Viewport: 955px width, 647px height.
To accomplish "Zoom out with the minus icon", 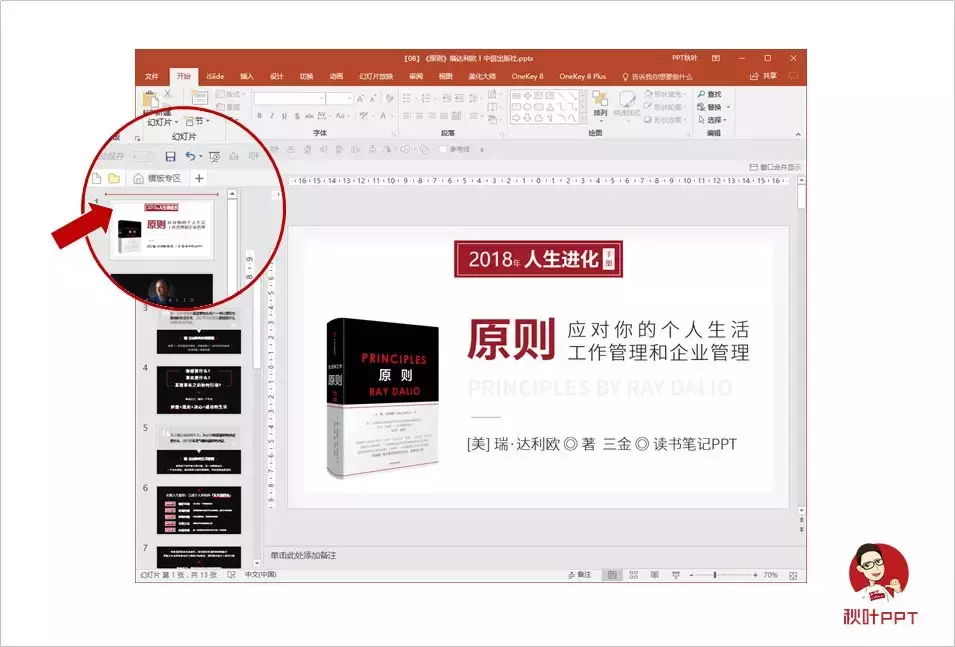I will click(x=691, y=575).
